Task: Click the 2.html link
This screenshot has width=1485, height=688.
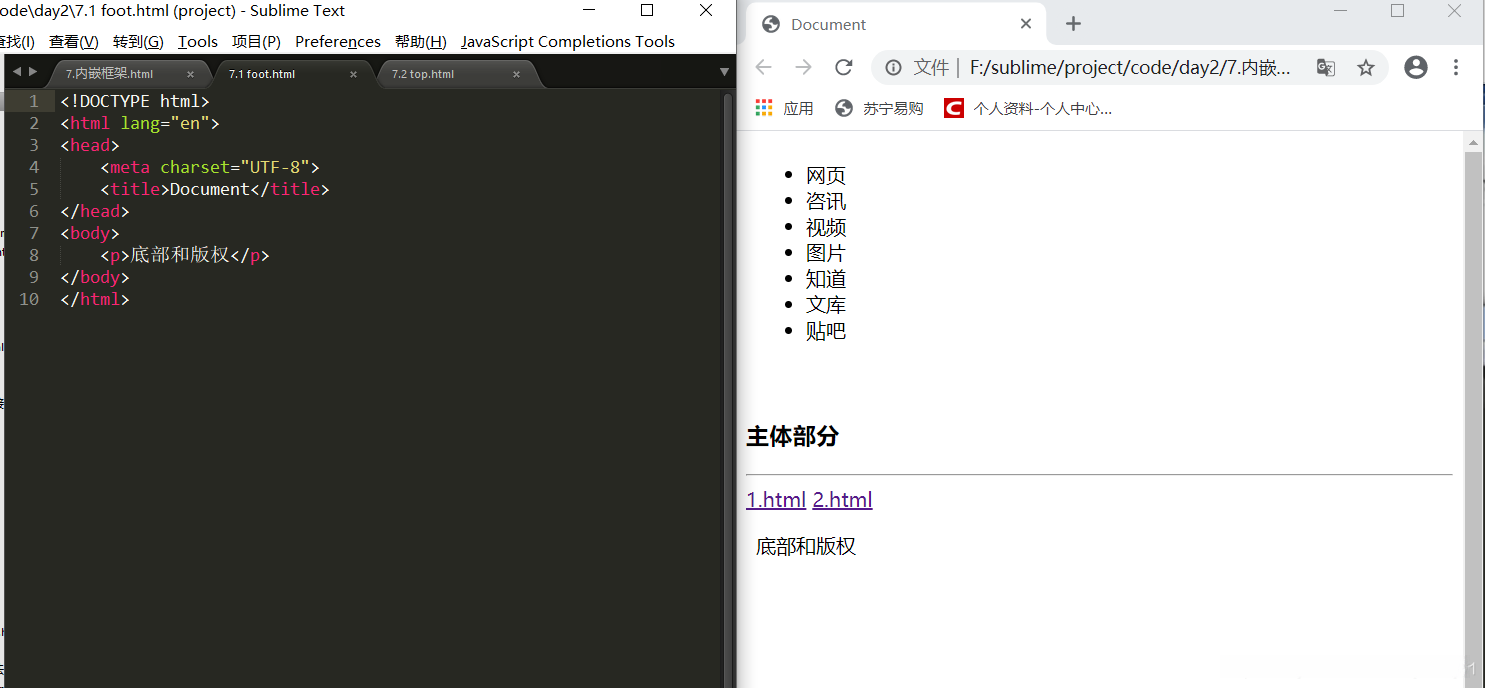Action: 842,499
